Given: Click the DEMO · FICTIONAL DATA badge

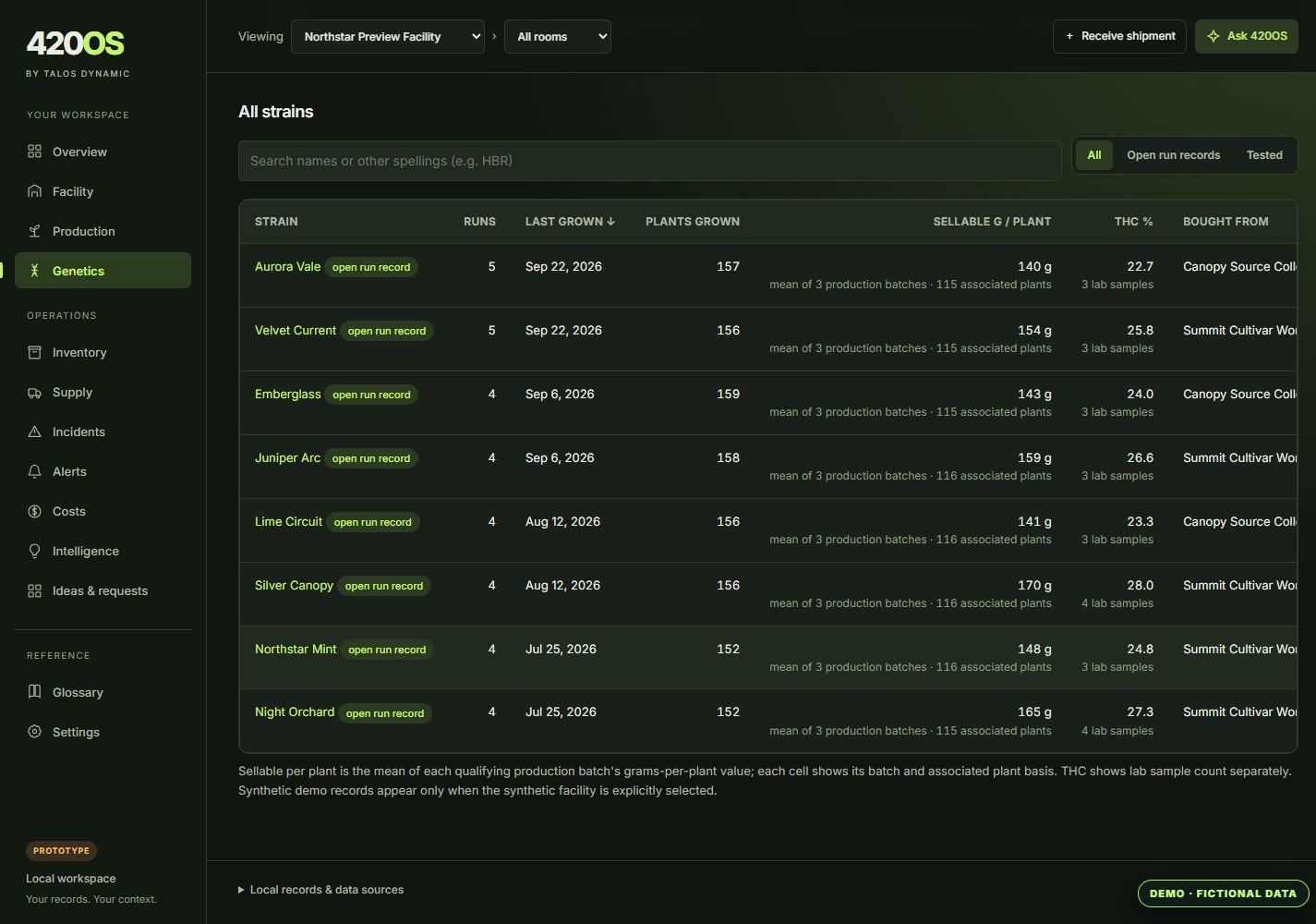Looking at the screenshot, I should (x=1223, y=894).
